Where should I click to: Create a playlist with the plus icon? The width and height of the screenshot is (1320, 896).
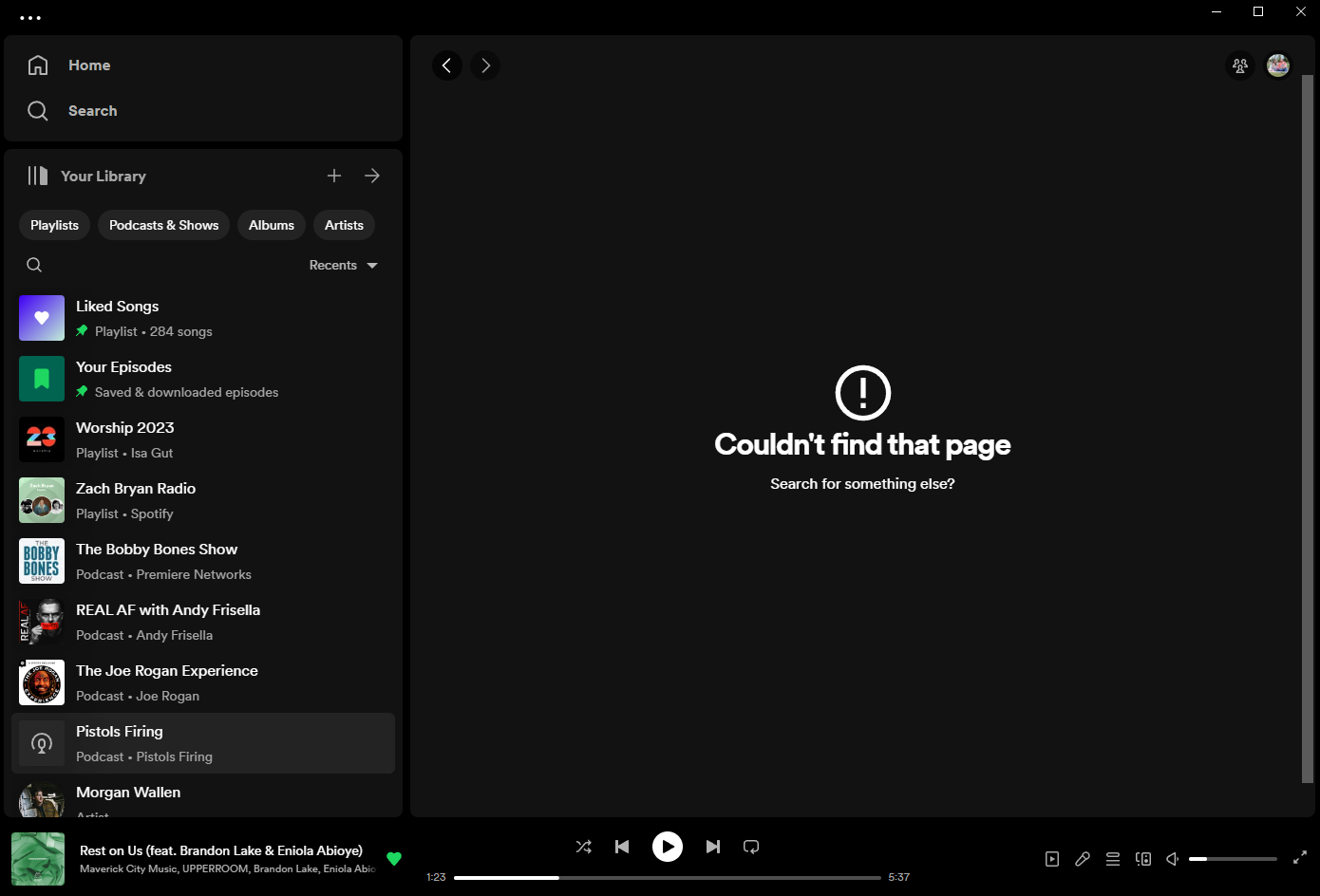click(x=334, y=176)
